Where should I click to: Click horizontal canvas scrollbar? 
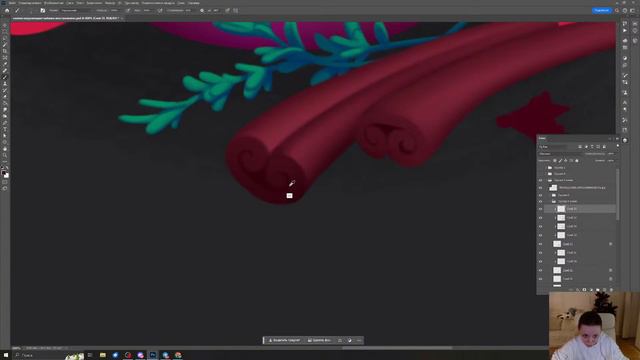(x=397, y=348)
